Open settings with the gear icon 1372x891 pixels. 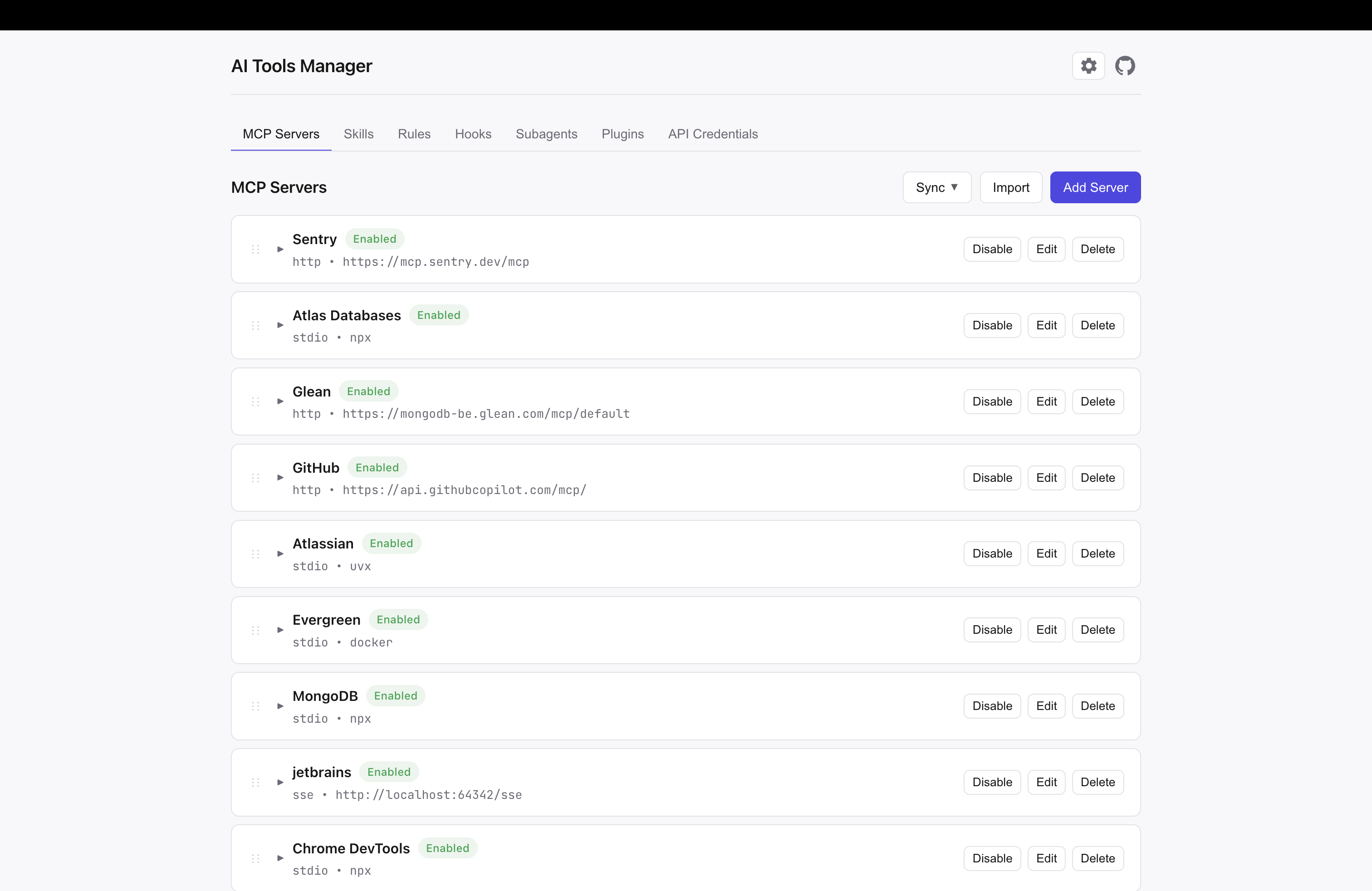click(1088, 66)
